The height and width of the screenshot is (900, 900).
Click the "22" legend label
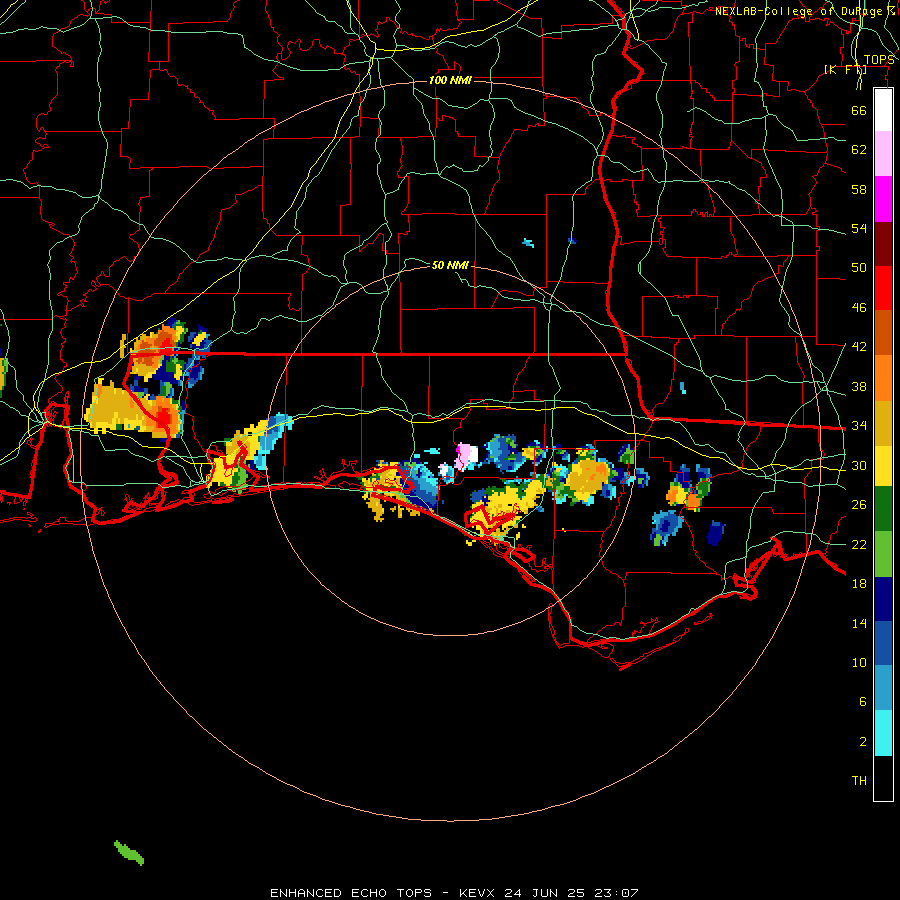click(859, 544)
